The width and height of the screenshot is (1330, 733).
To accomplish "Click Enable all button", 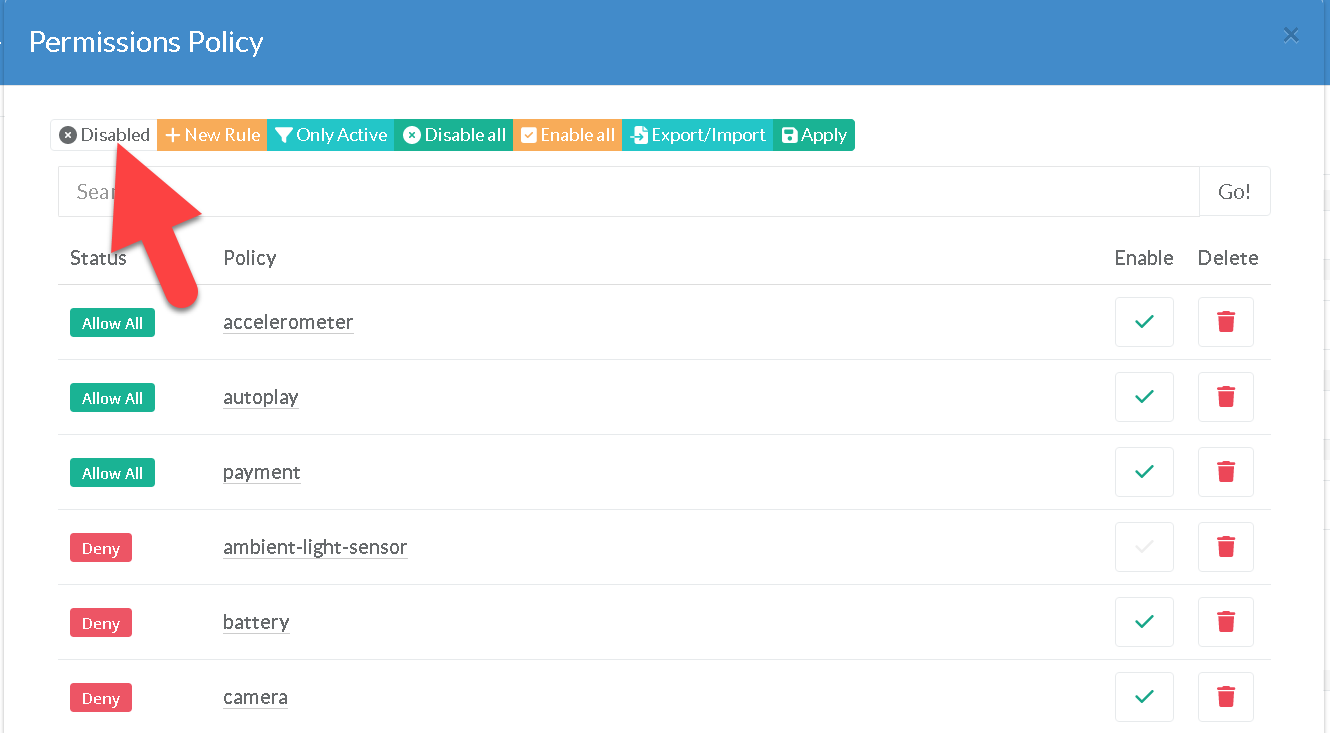I will point(568,135).
